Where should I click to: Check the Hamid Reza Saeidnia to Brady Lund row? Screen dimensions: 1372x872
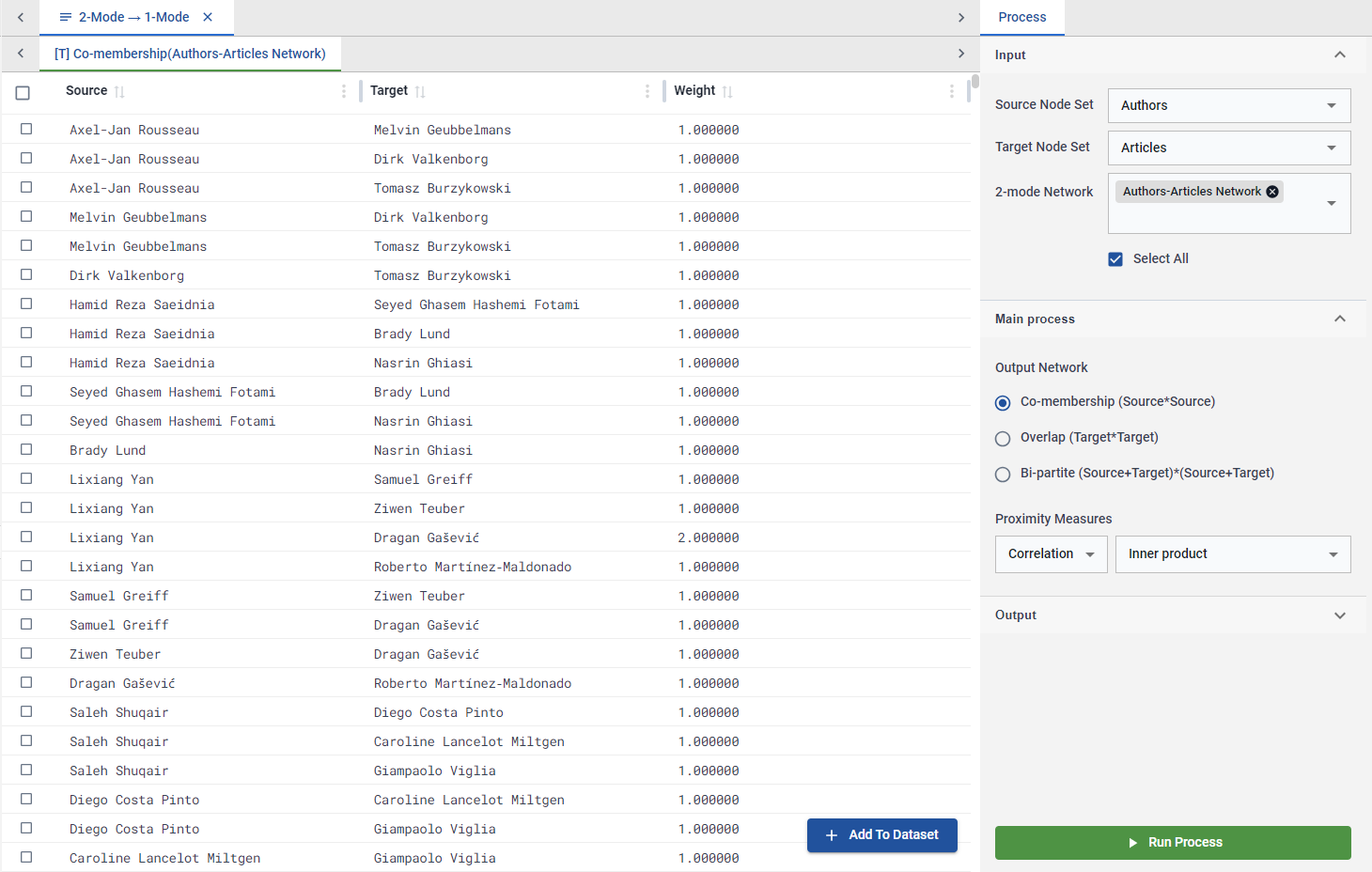pos(26,333)
